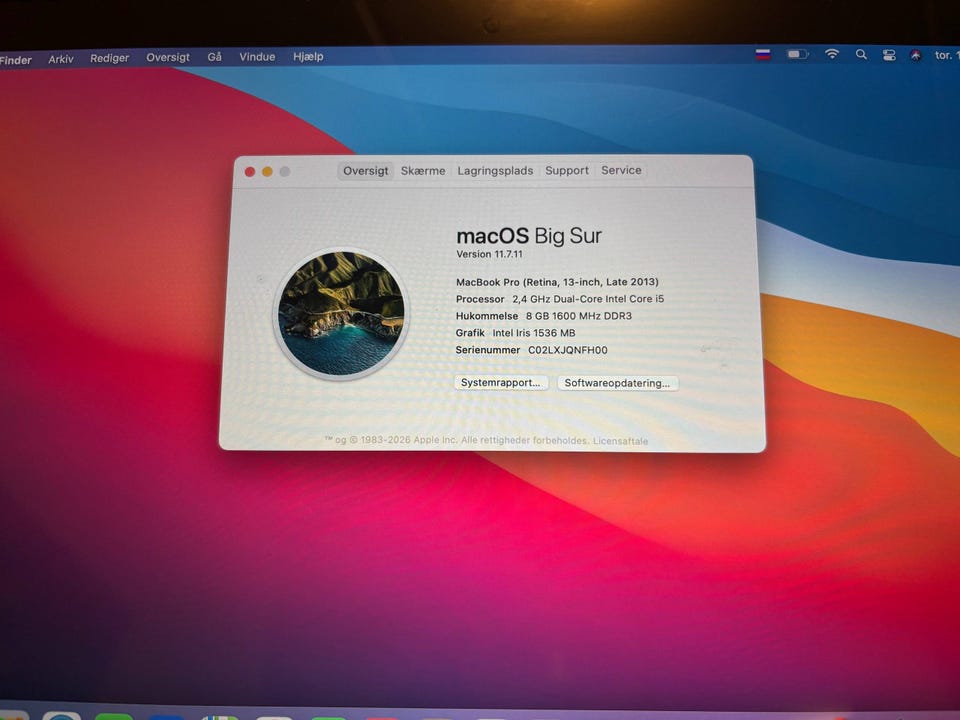Click the Softwareopdatering... button
The image size is (960, 720).
(617, 383)
